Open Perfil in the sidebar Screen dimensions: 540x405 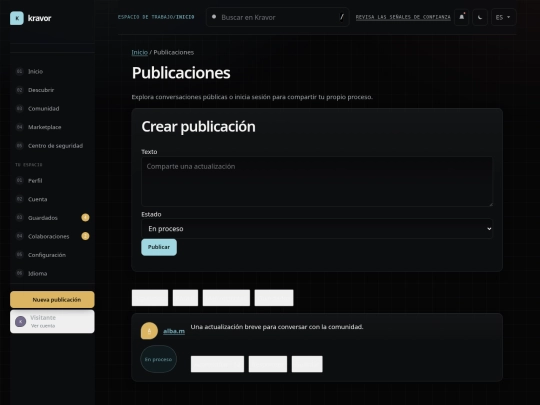(x=52, y=180)
